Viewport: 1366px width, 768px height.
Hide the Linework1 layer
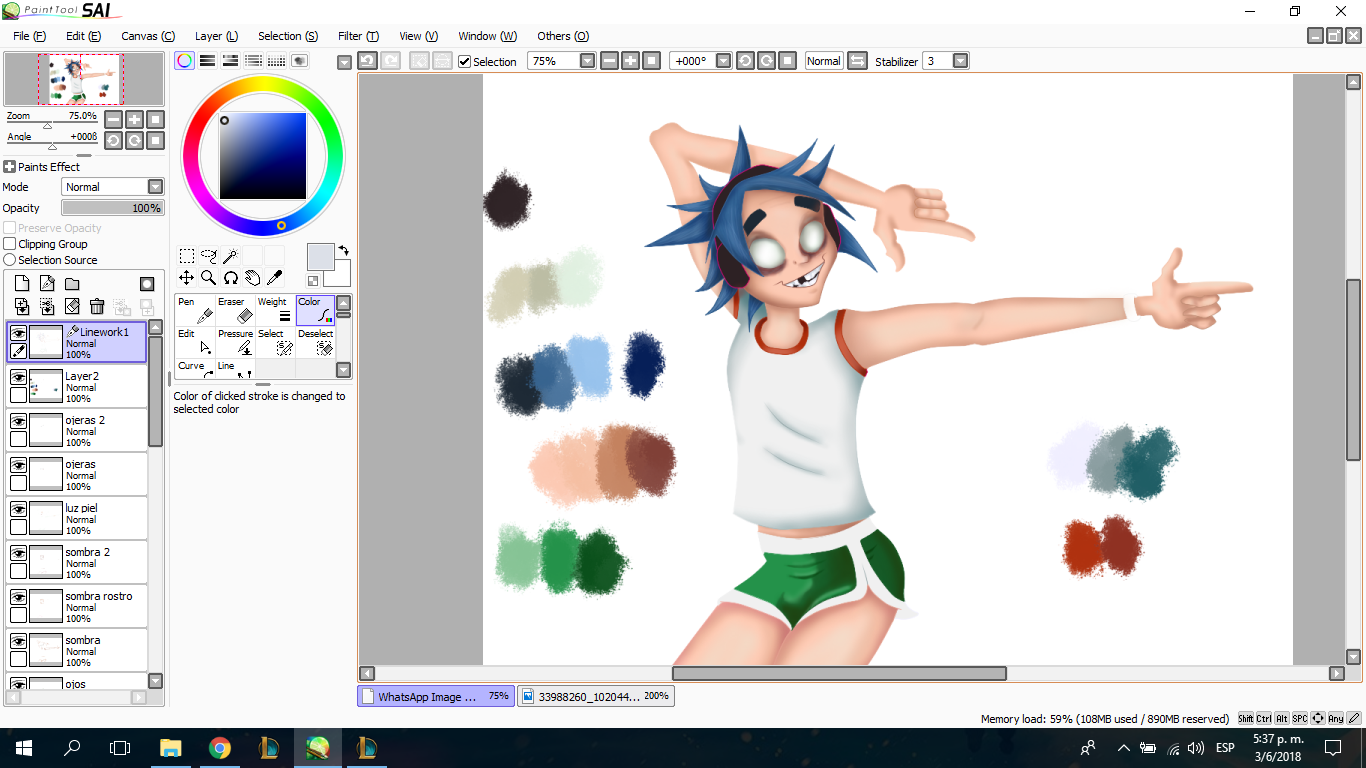[18, 333]
